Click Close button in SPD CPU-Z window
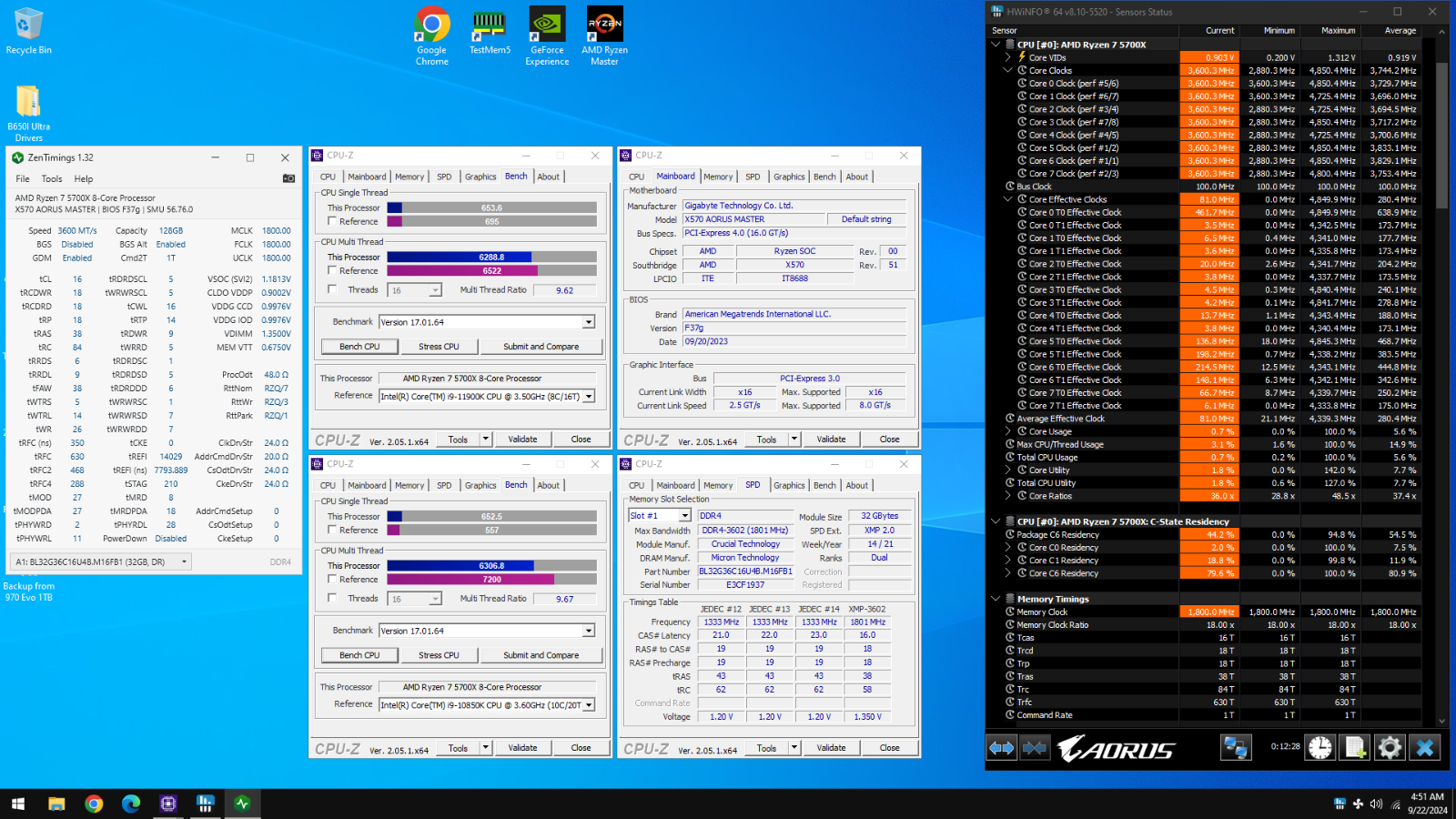The image size is (1456, 819). [889, 747]
